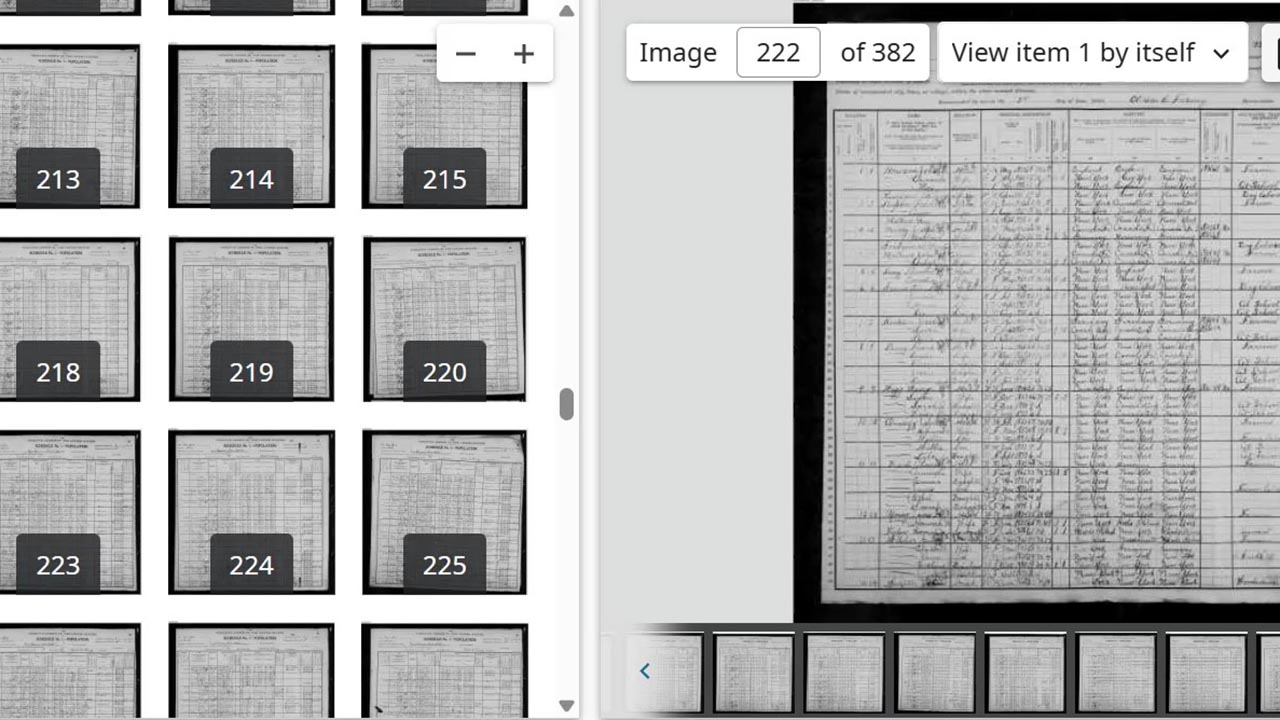This screenshot has width=1280, height=720.
Task: Click the zoom in plus icon
Action: click(523, 53)
